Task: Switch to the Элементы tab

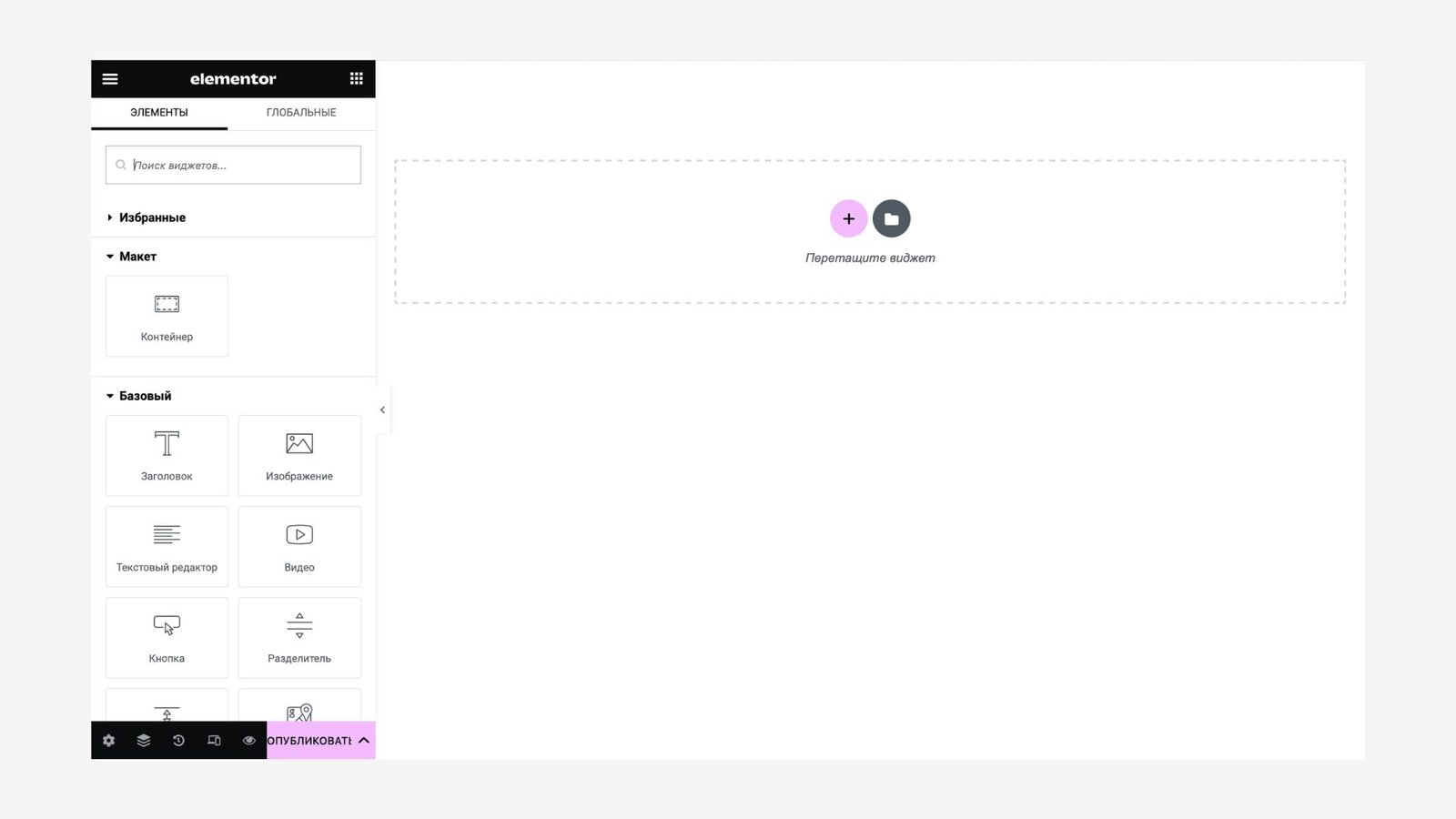Action: pyautogui.click(x=159, y=113)
